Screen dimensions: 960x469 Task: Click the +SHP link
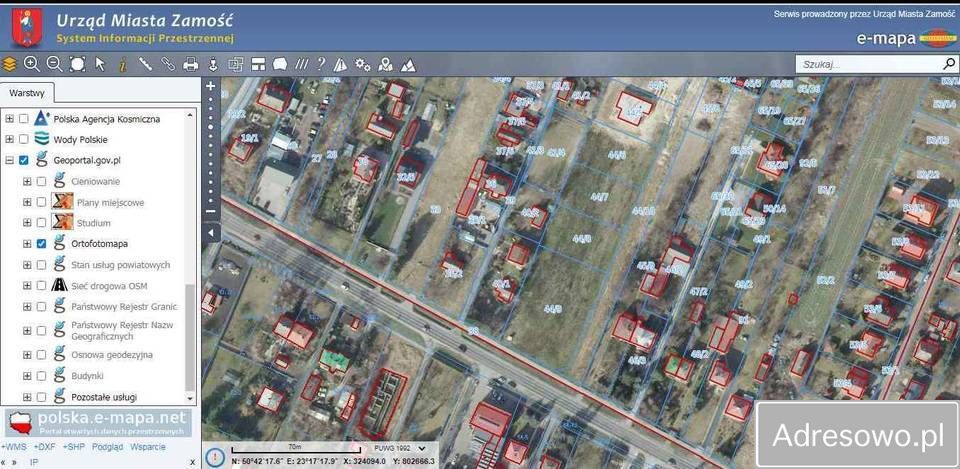[x=73, y=447]
